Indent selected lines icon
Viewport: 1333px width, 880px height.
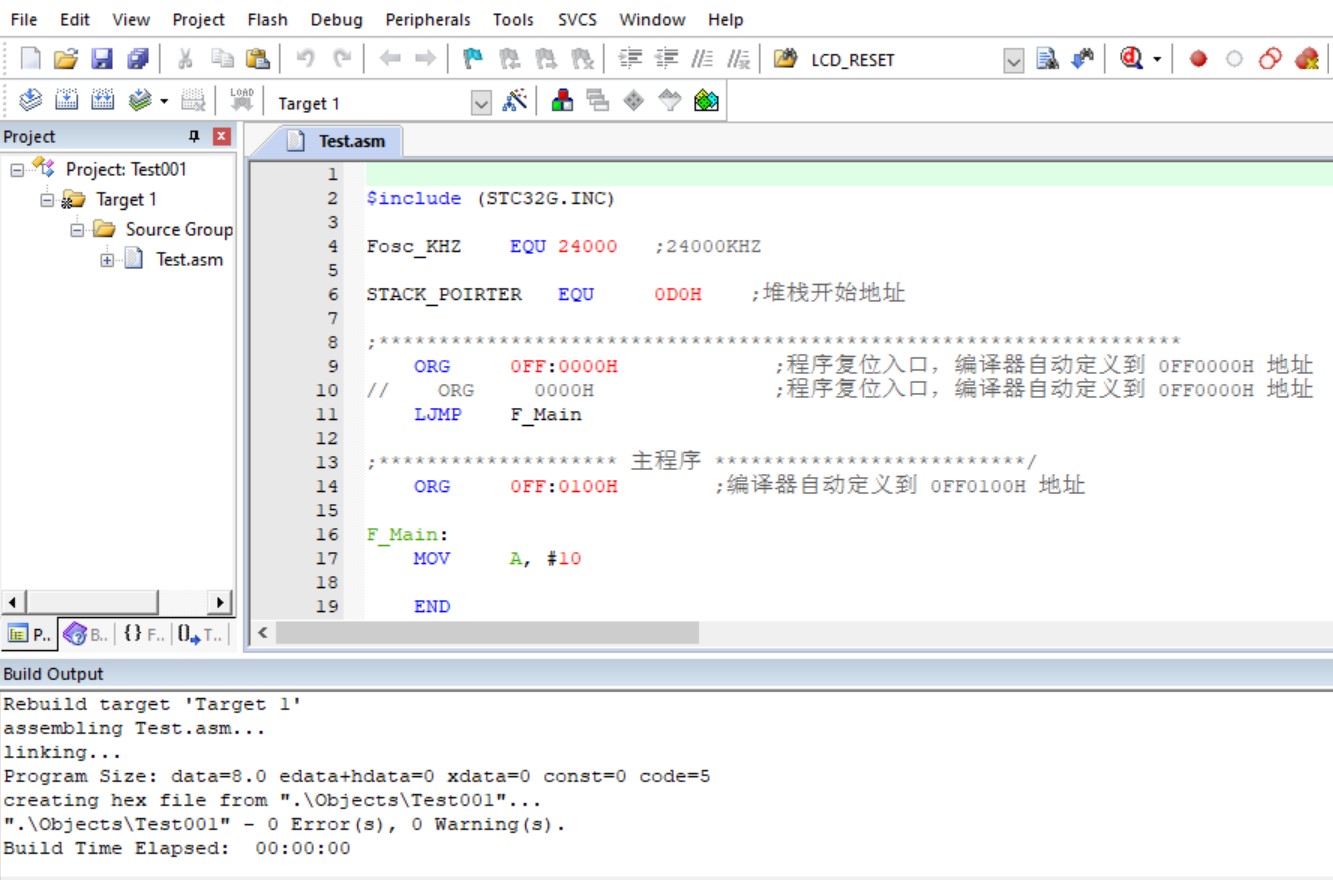tap(630, 59)
